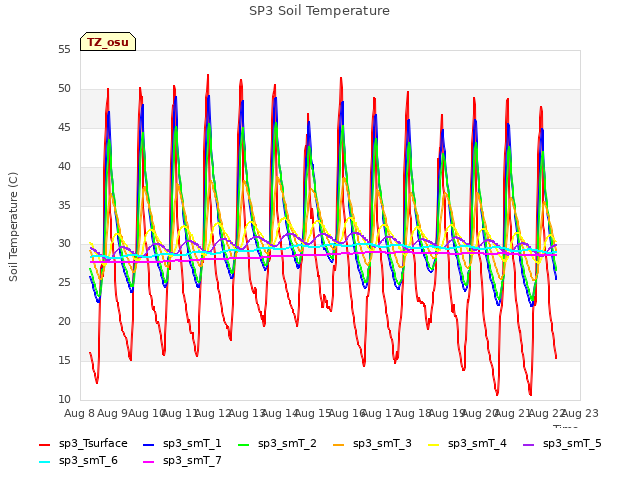This screenshot has height=480, width=640.
Task: Click the 30 y-axis tick label
Action: pos(64,244)
